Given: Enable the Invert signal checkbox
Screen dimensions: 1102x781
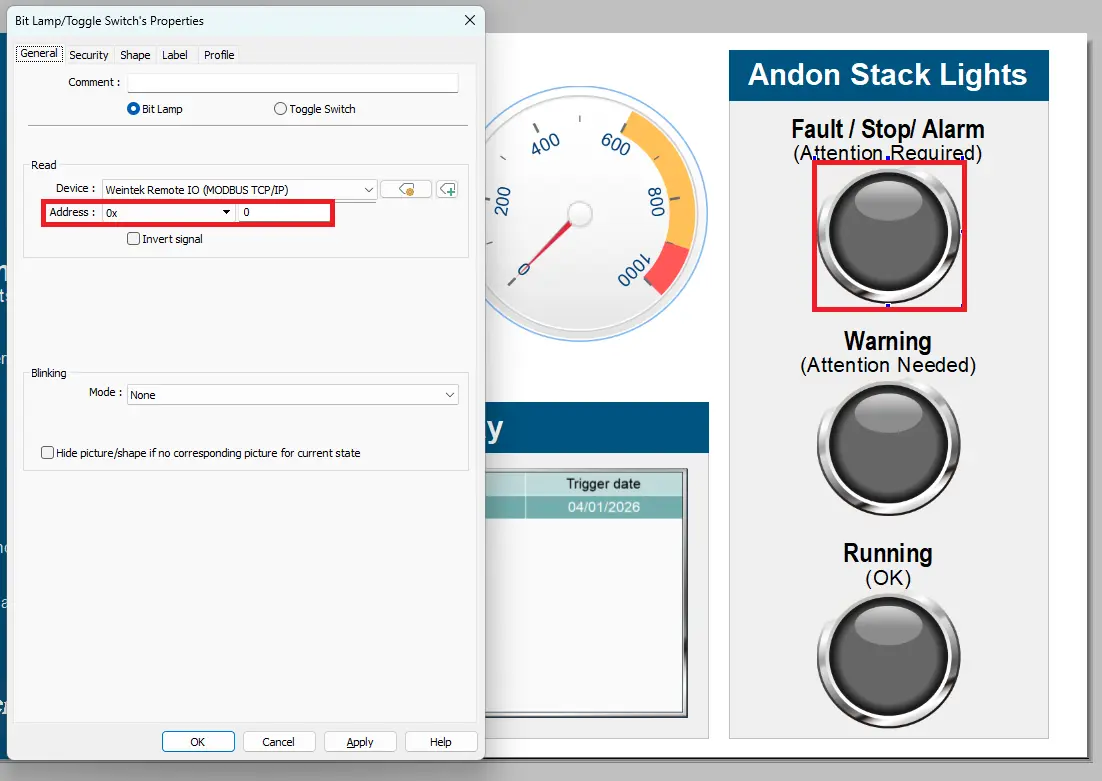Looking at the screenshot, I should point(134,238).
